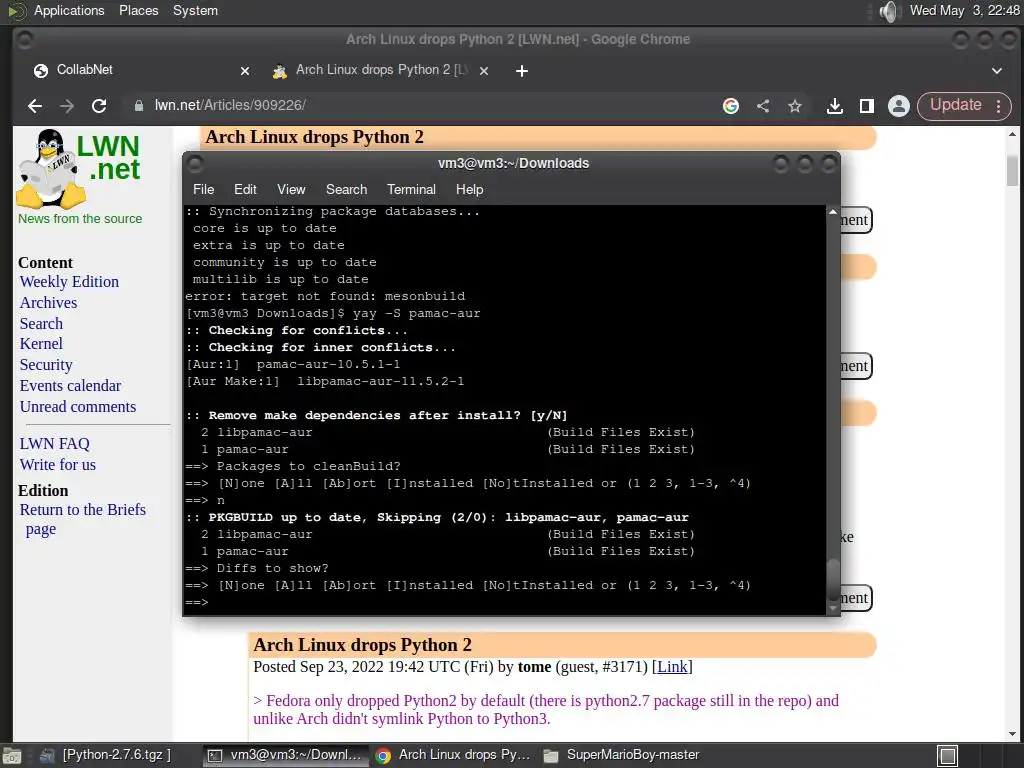Click terminal prompt line at bottom

coord(505,602)
